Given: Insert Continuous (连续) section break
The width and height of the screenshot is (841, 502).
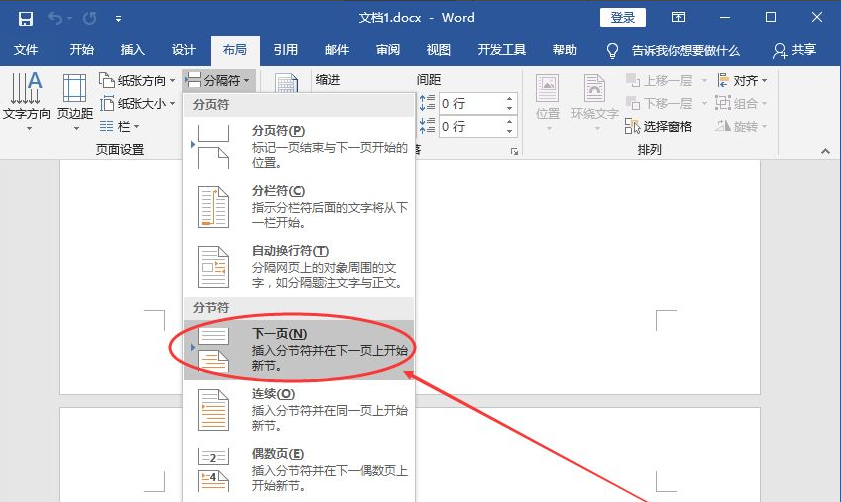Looking at the screenshot, I should pyautogui.click(x=213, y=410).
